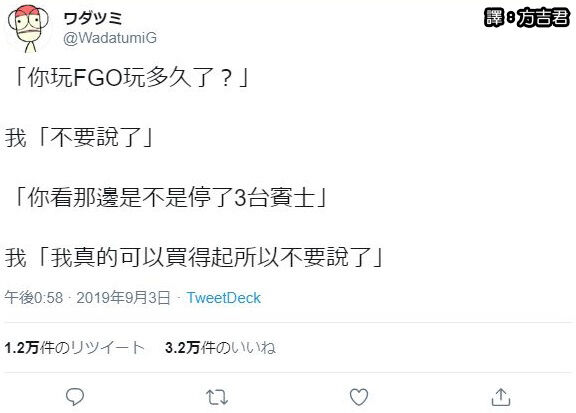View the 1.2万件のリツイート list
576x413 pixels.
[x=75, y=348]
